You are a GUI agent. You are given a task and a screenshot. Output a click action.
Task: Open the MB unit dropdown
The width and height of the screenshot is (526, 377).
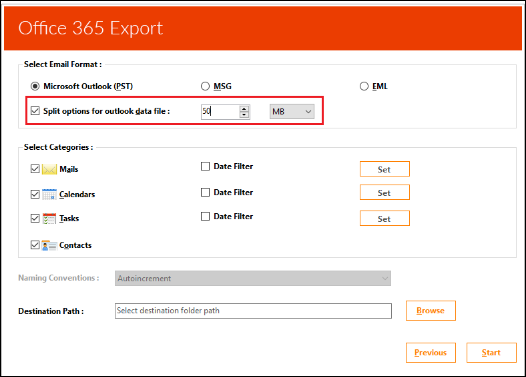click(292, 111)
